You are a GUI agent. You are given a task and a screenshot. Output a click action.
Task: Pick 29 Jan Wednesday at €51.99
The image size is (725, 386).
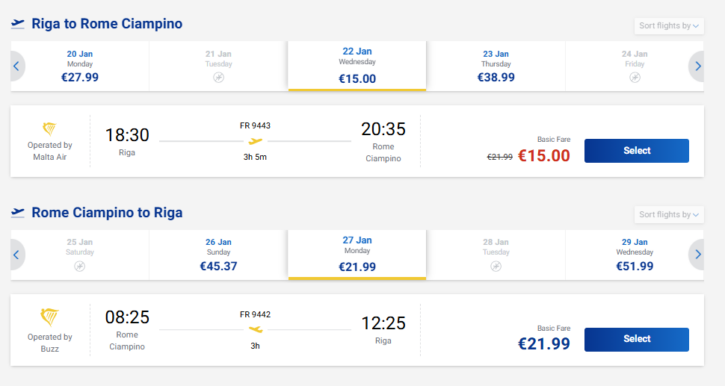[634, 255]
